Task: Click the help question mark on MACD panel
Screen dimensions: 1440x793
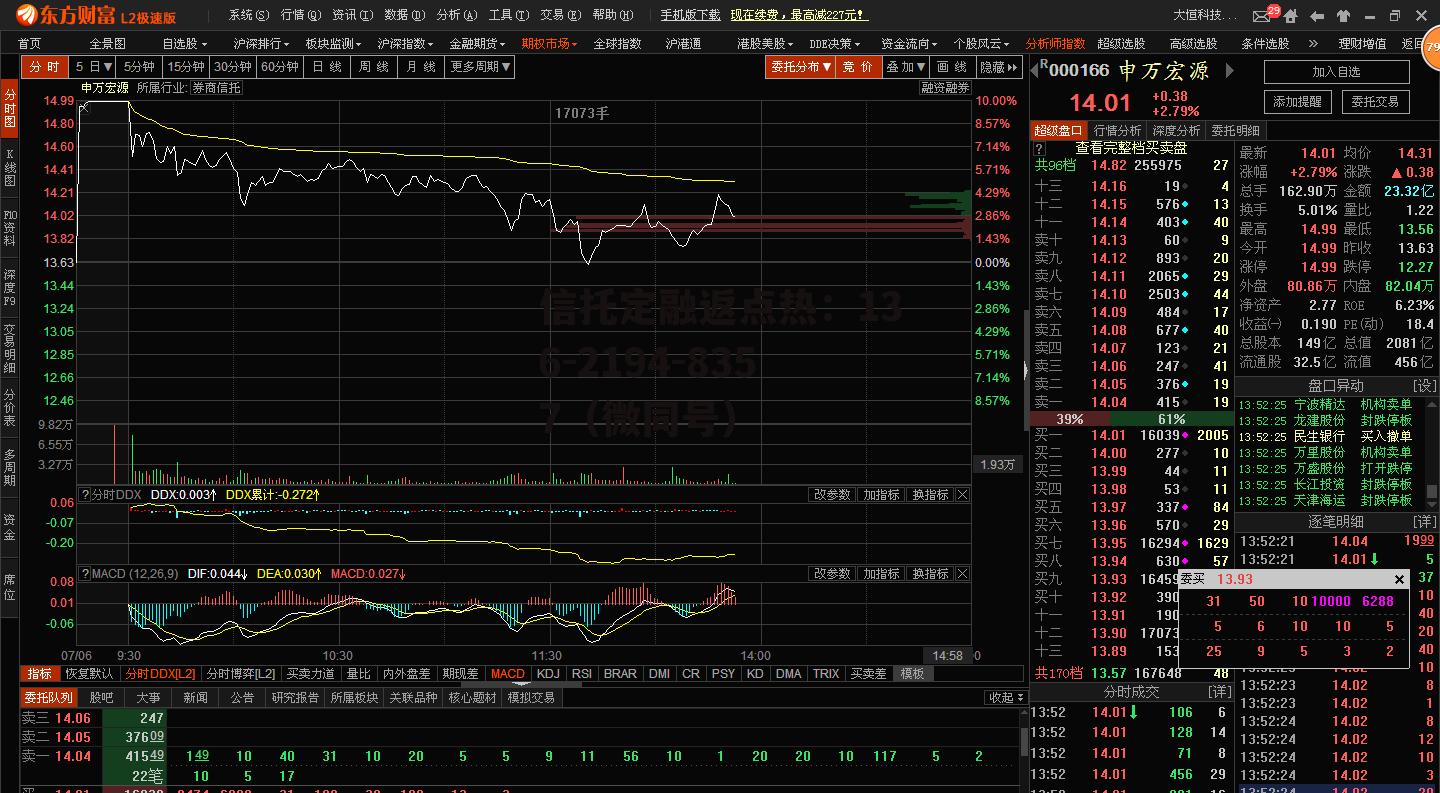Action: pyautogui.click(x=85, y=574)
